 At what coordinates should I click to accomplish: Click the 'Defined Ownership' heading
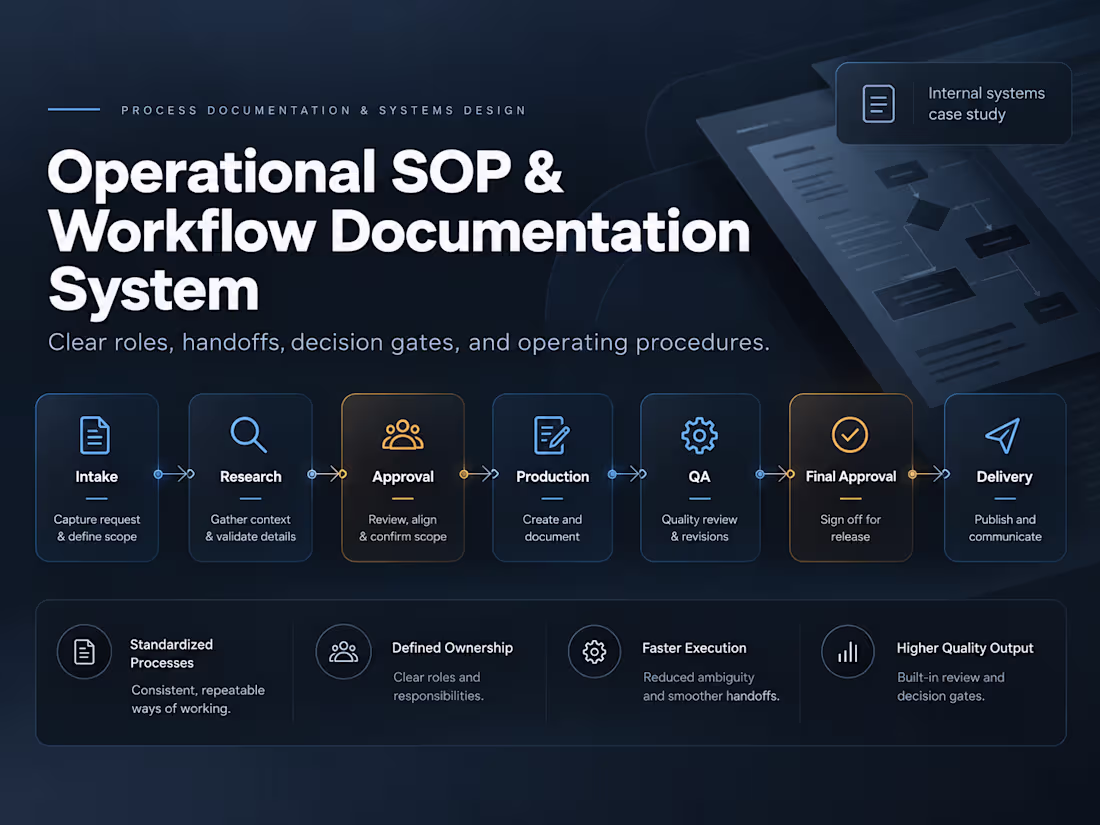[452, 648]
